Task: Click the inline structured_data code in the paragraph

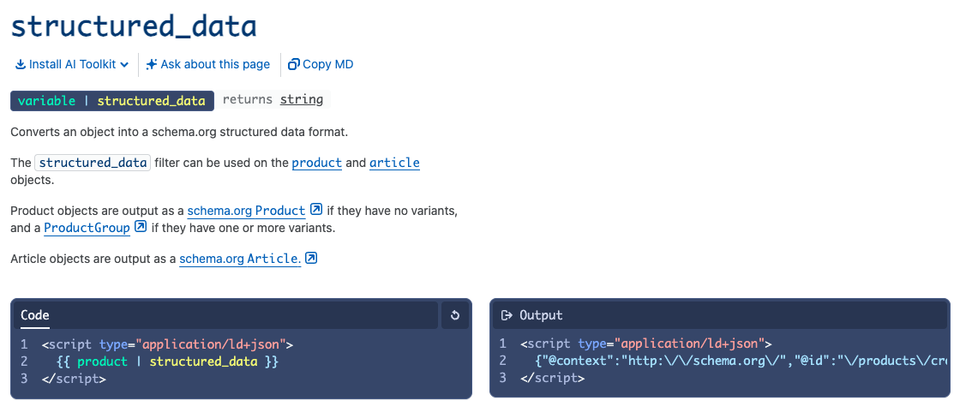Action: 92,163
